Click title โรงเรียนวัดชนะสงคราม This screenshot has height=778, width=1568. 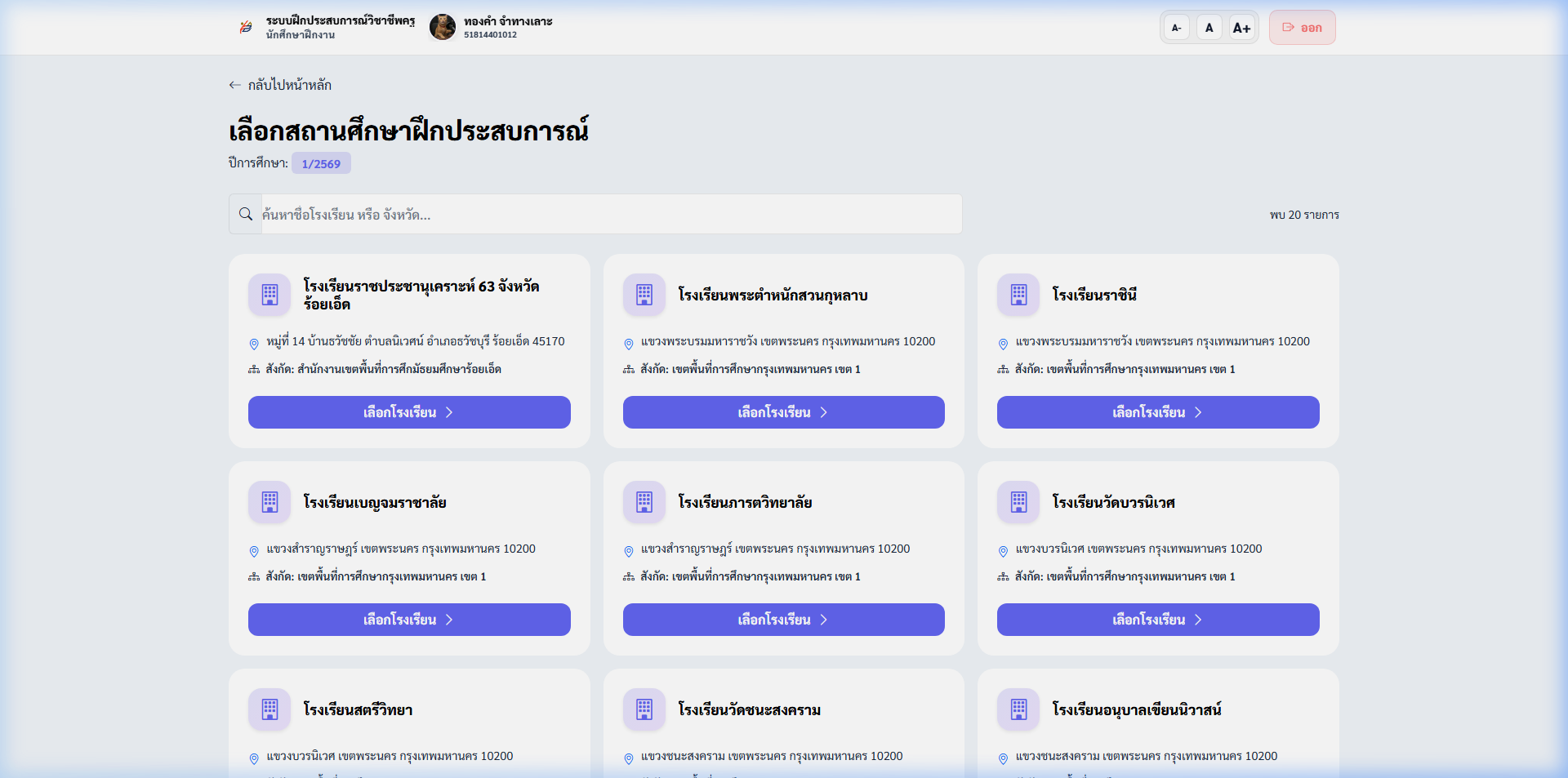750,709
